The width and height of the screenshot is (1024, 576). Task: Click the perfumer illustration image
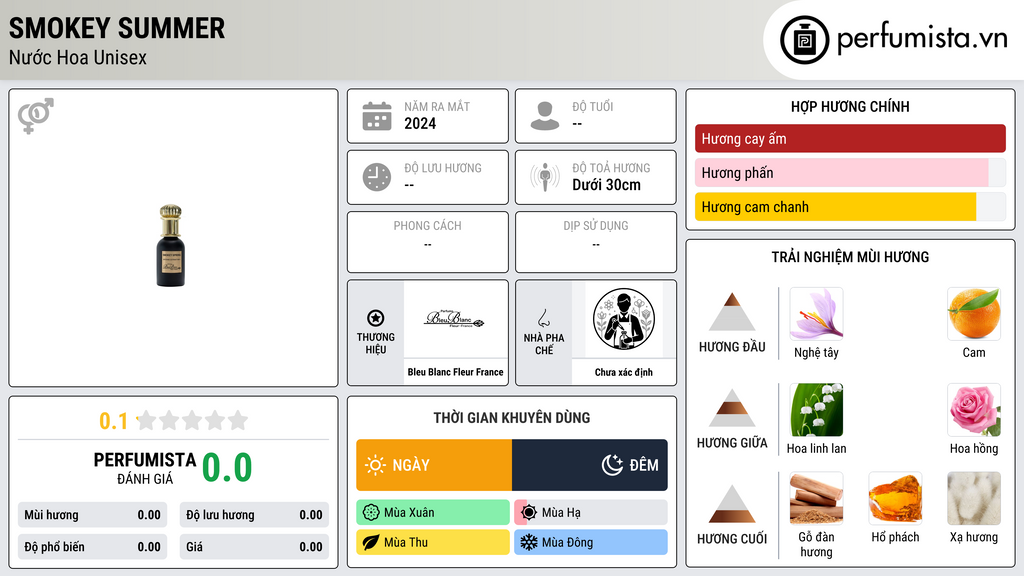click(624, 319)
